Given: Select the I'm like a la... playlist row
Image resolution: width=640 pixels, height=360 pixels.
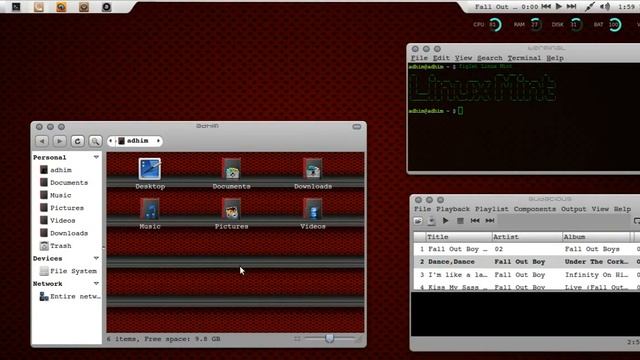Looking at the screenshot, I should coord(527,275).
